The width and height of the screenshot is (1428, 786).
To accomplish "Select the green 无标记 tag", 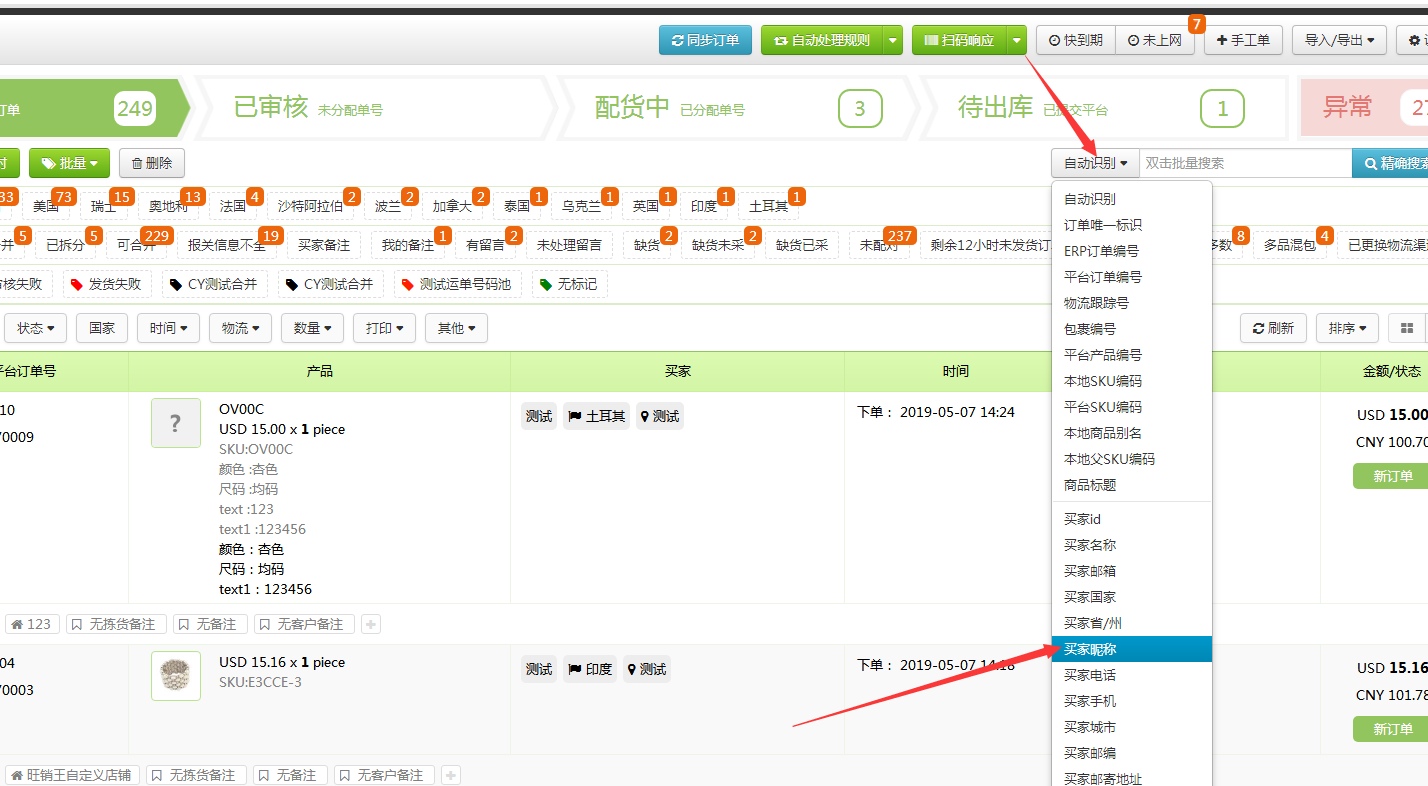I will click(x=569, y=284).
